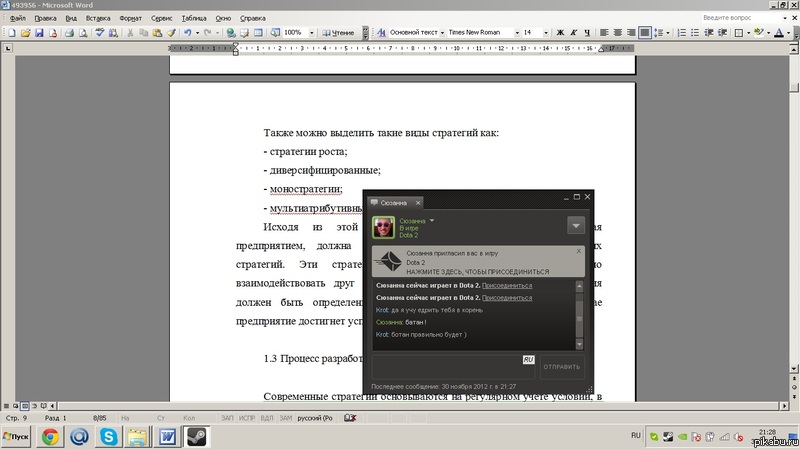Image resolution: width=800 pixels, height=449 pixels.
Task: Open Skype from the taskbar
Action: pos(108,437)
